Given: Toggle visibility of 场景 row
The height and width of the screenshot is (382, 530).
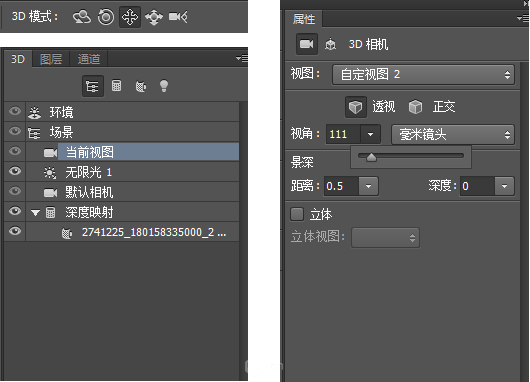Looking at the screenshot, I should pyautogui.click(x=15, y=131).
